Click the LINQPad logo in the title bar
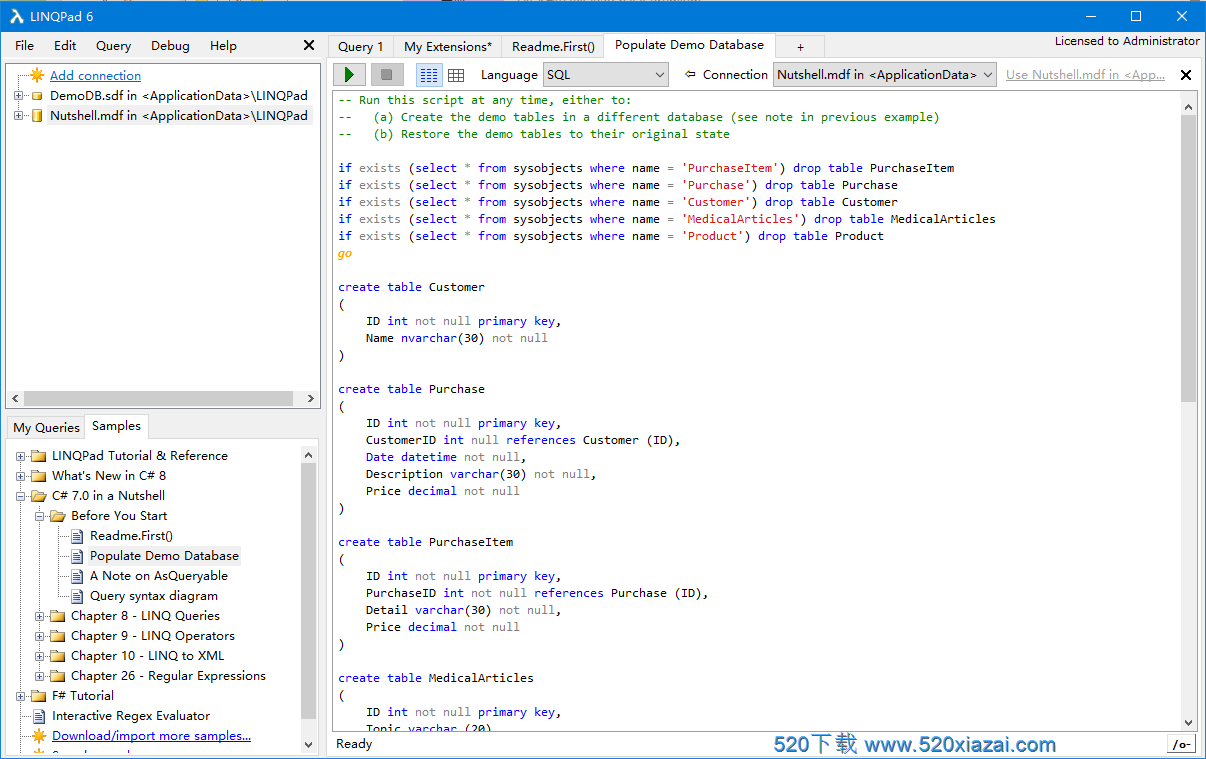The width and height of the screenshot is (1206, 759). (x=17, y=16)
